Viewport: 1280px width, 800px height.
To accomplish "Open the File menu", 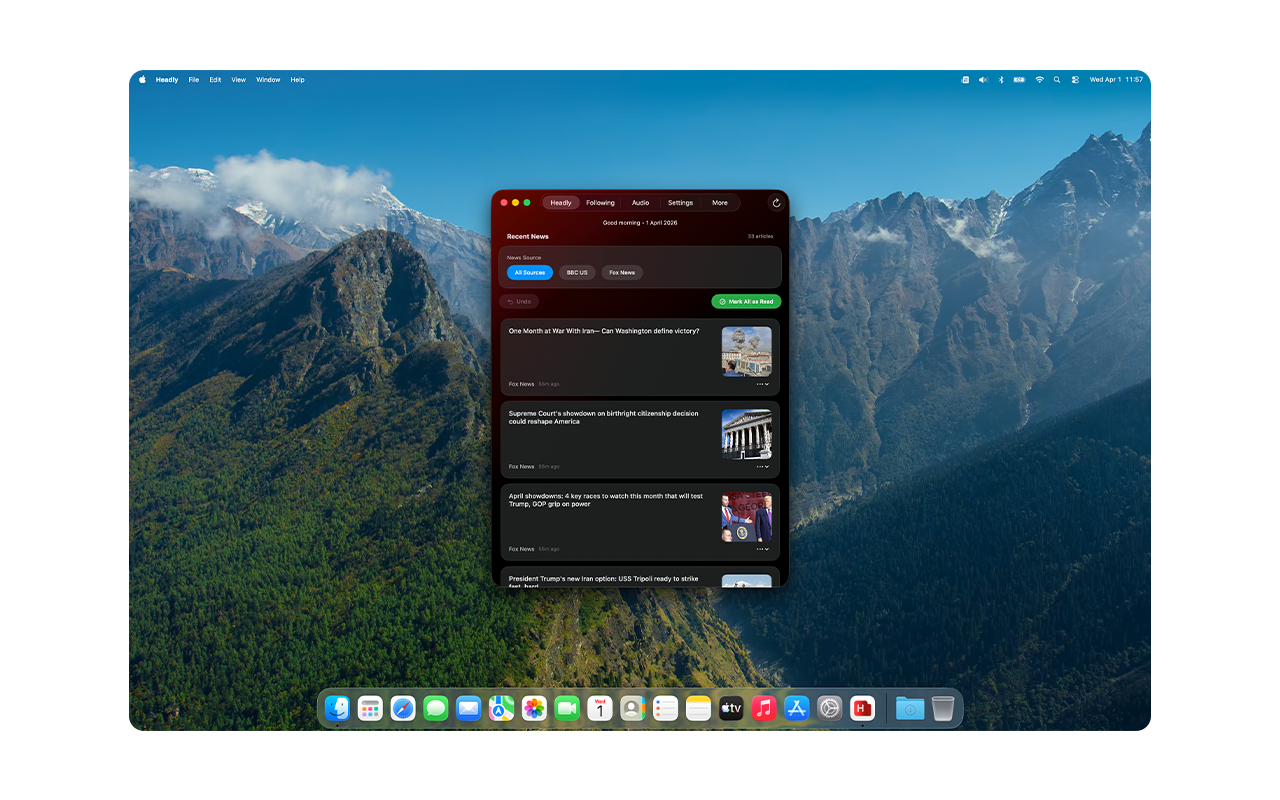I will coord(194,80).
